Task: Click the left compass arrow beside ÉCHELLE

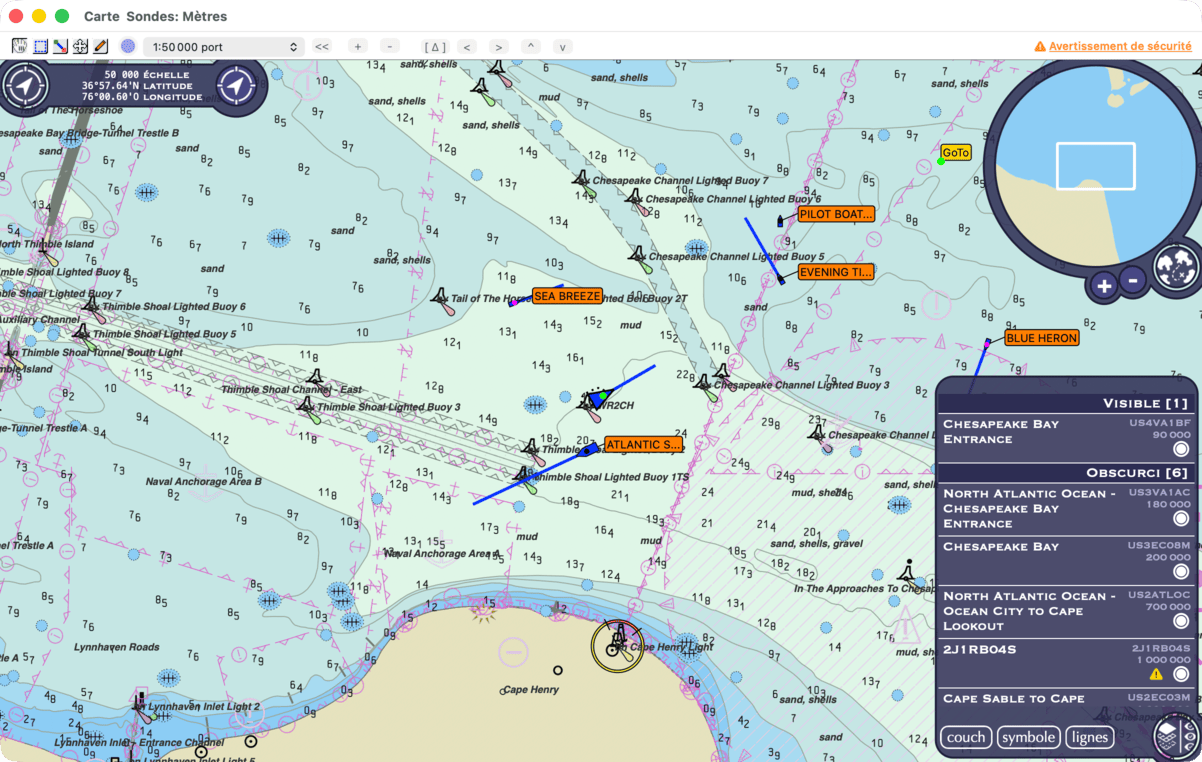Action: (25, 86)
